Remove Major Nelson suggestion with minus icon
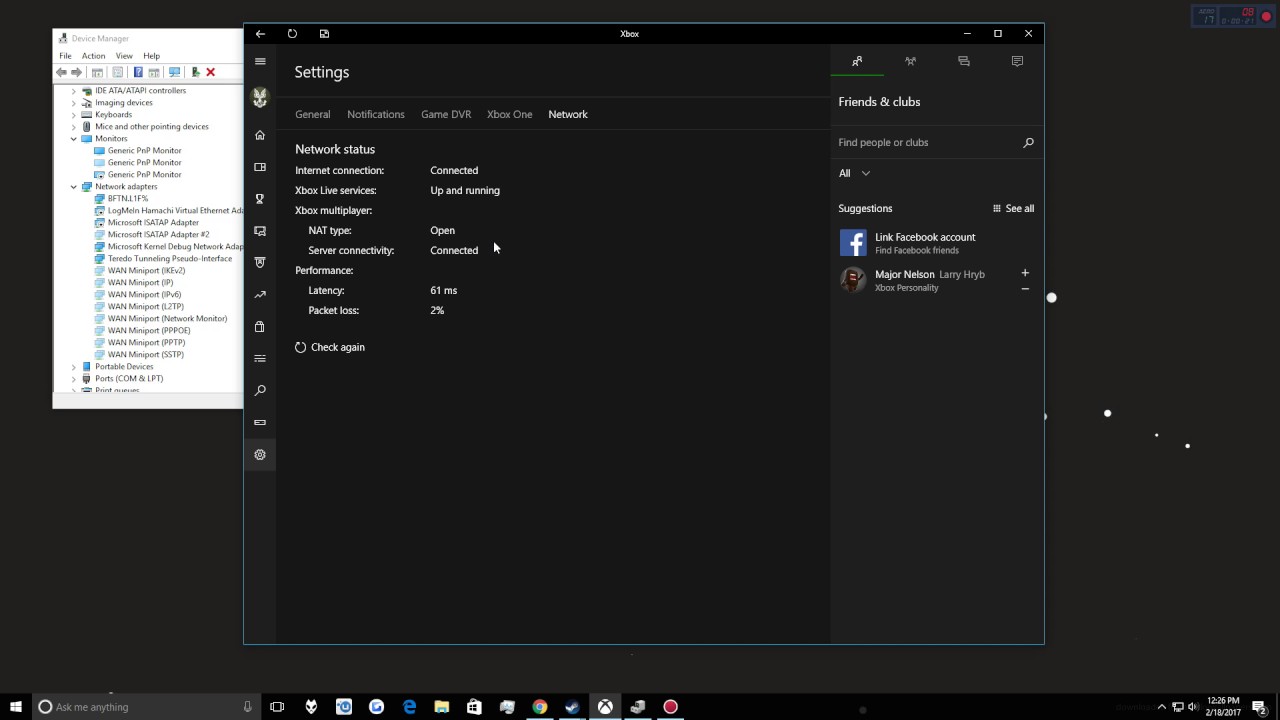This screenshot has height=720, width=1280. coord(1025,289)
